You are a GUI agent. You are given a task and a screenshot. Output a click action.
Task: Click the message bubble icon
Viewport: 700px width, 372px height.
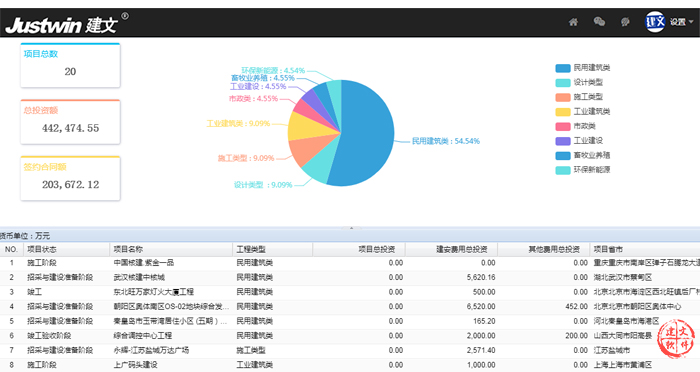[625, 22]
